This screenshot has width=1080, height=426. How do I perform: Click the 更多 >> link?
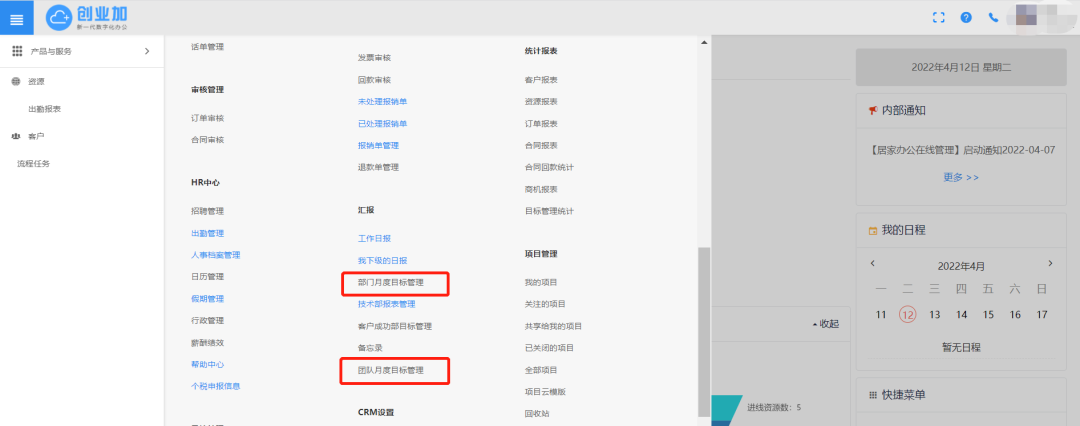pos(961,177)
